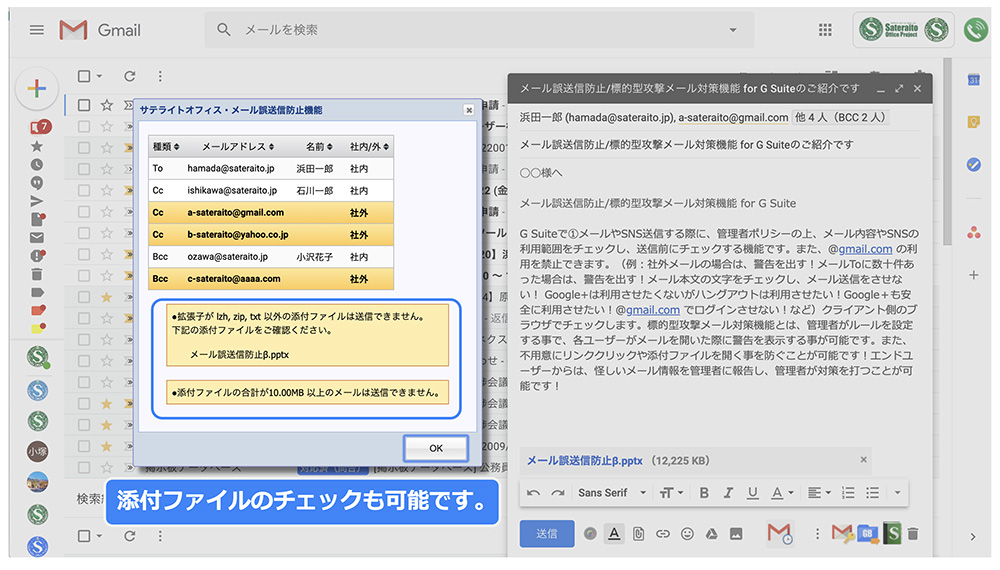Sort table by 社内/外 column header
This screenshot has height=570, width=1000.
click(x=369, y=147)
